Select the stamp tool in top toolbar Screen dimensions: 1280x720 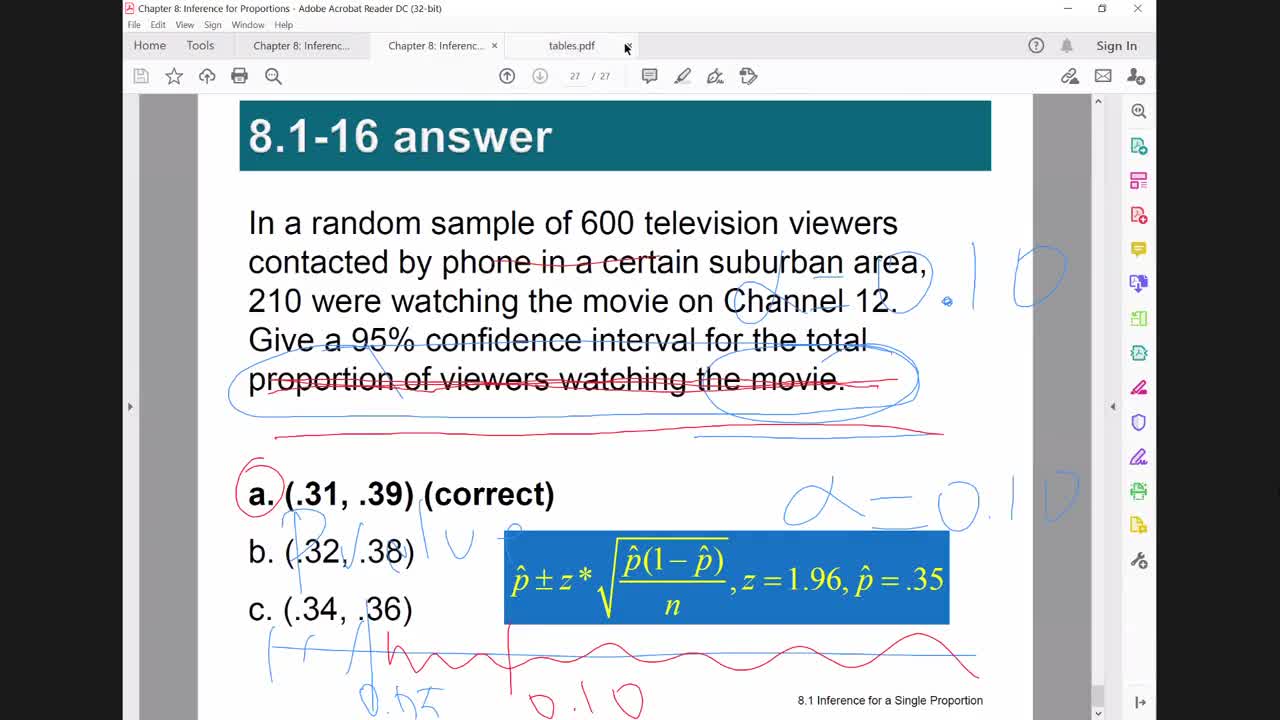748,76
